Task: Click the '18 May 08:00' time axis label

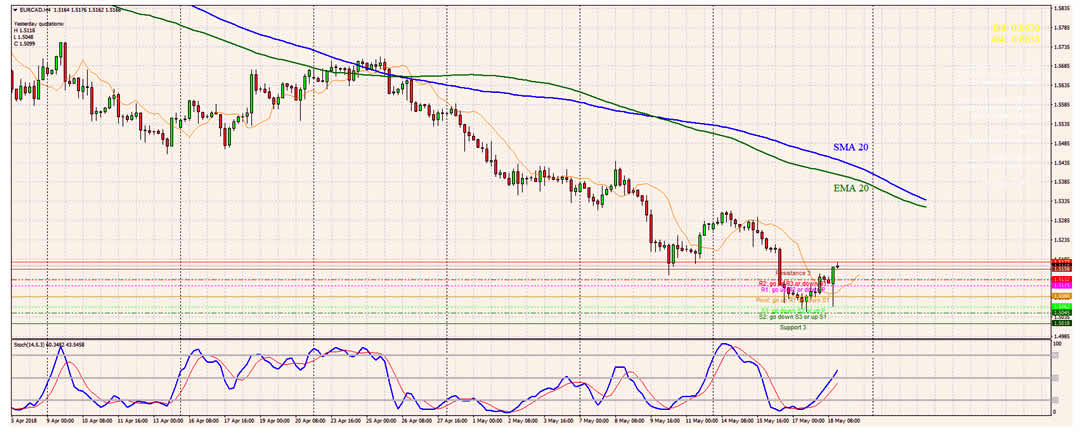Action: [845, 420]
